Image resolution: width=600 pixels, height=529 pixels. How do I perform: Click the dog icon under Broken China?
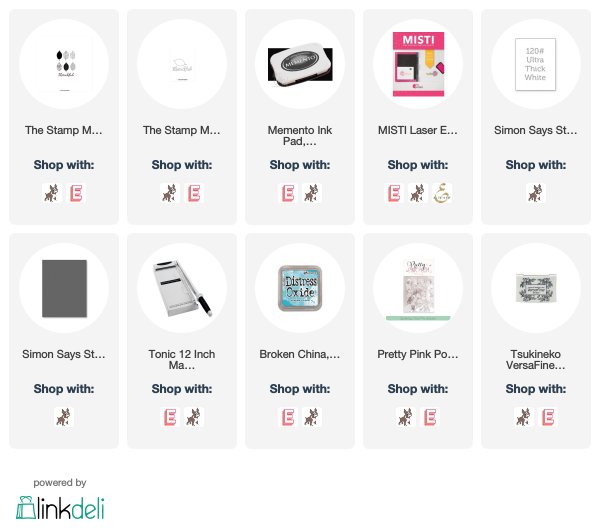pos(311,417)
